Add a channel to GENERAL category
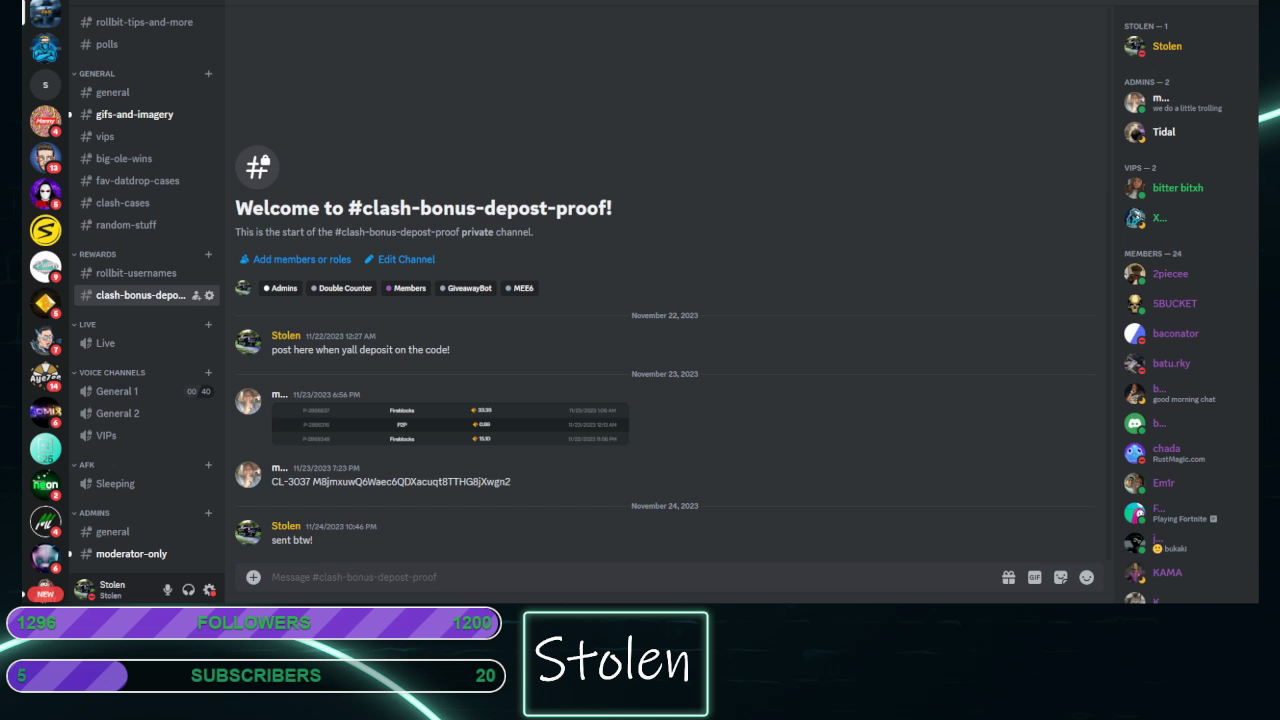The height and width of the screenshot is (720, 1280). tap(209, 74)
